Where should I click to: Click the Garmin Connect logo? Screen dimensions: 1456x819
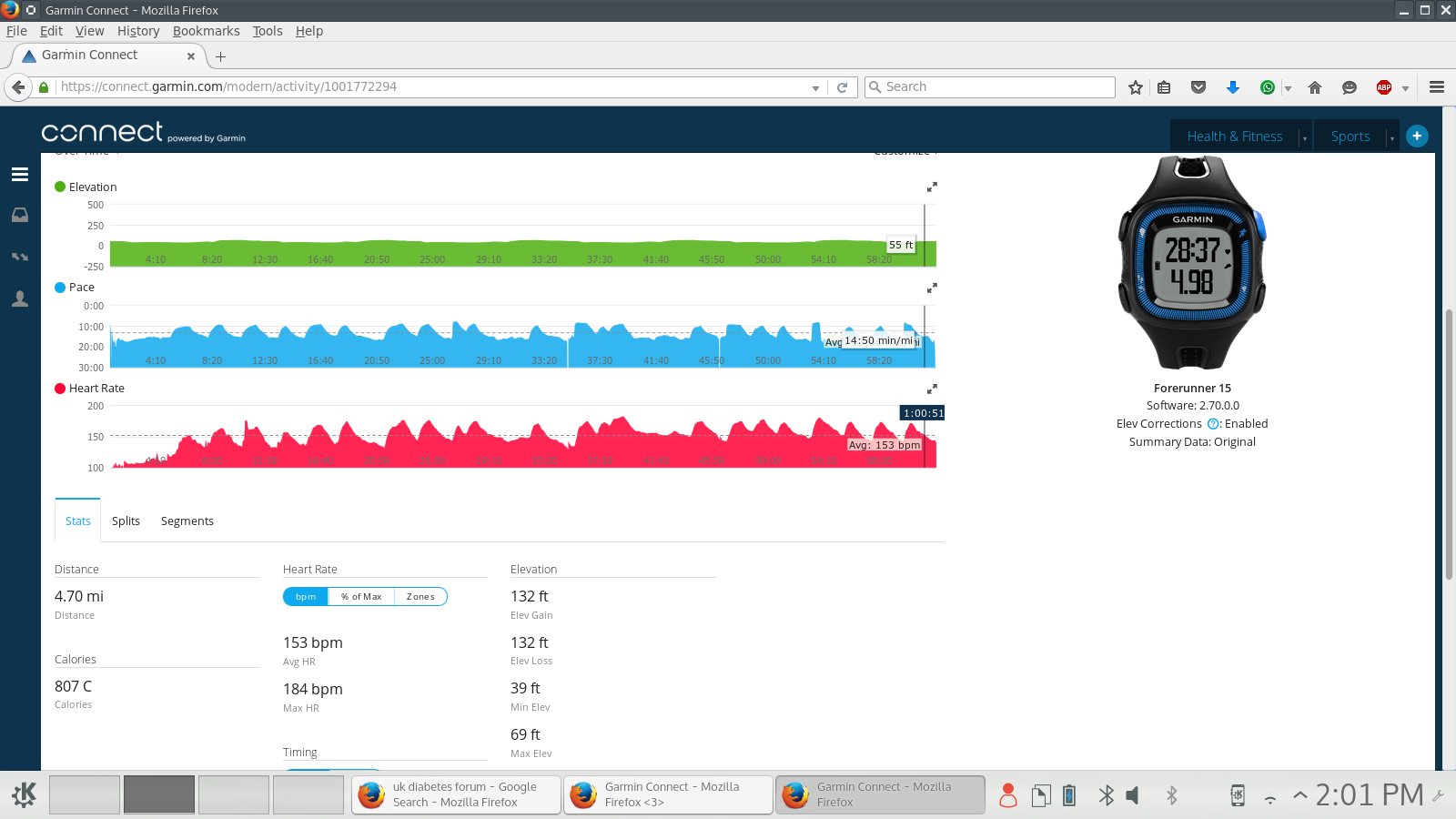click(x=143, y=133)
